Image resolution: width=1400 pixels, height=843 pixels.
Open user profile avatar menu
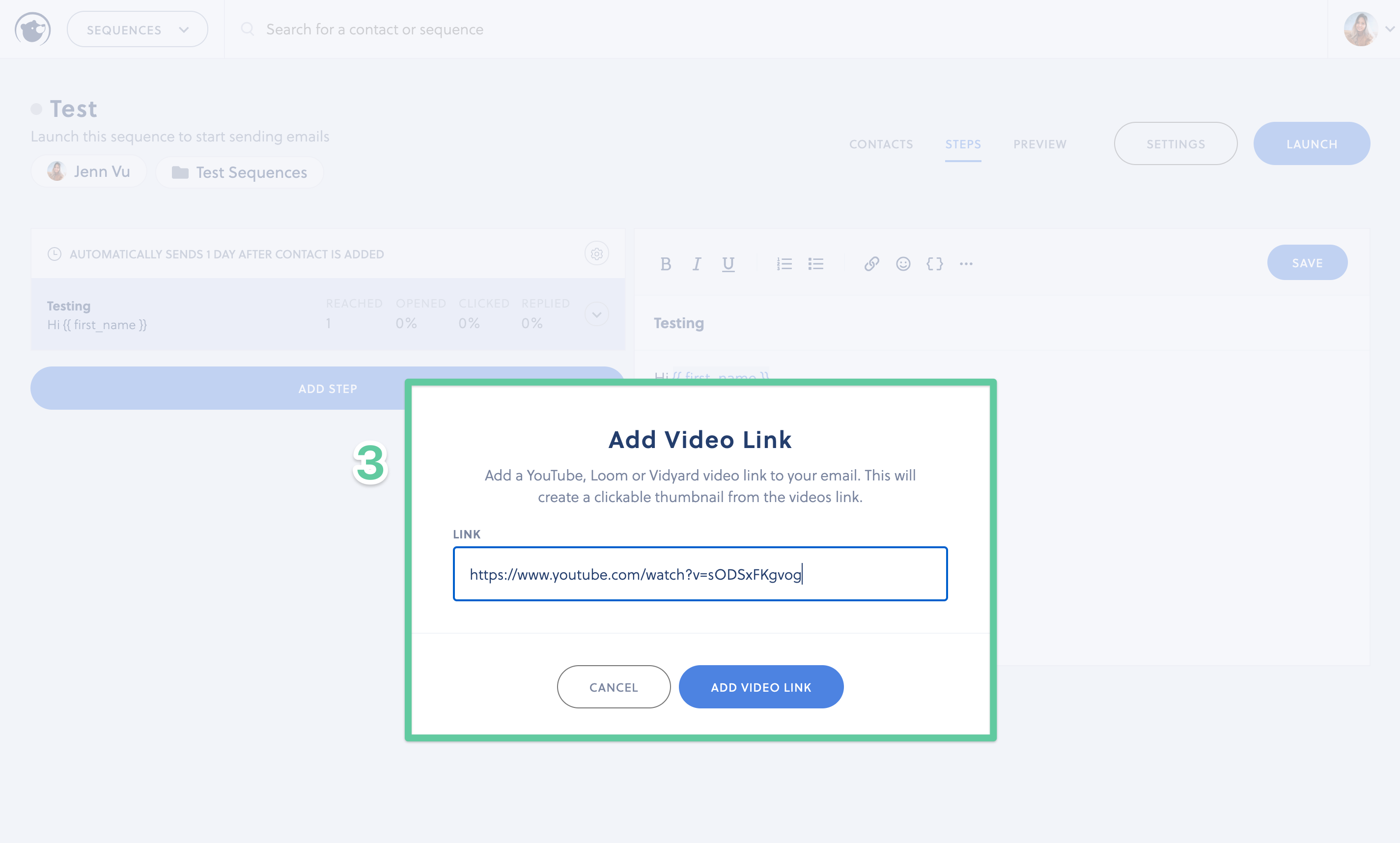(x=1361, y=29)
